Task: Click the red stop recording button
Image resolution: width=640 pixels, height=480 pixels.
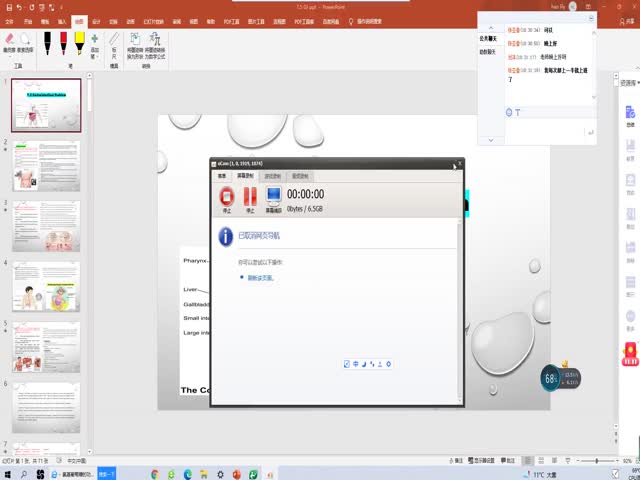Action: [x=227, y=197]
